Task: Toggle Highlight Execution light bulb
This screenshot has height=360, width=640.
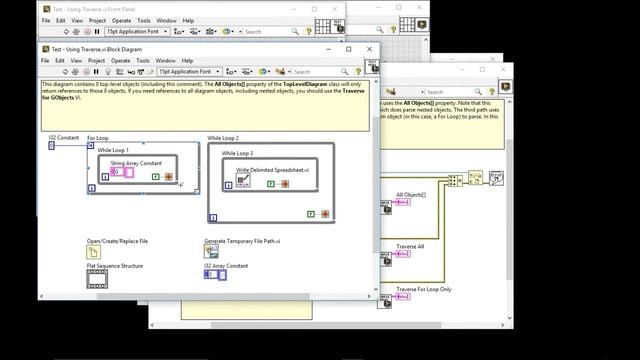Action: tap(108, 72)
